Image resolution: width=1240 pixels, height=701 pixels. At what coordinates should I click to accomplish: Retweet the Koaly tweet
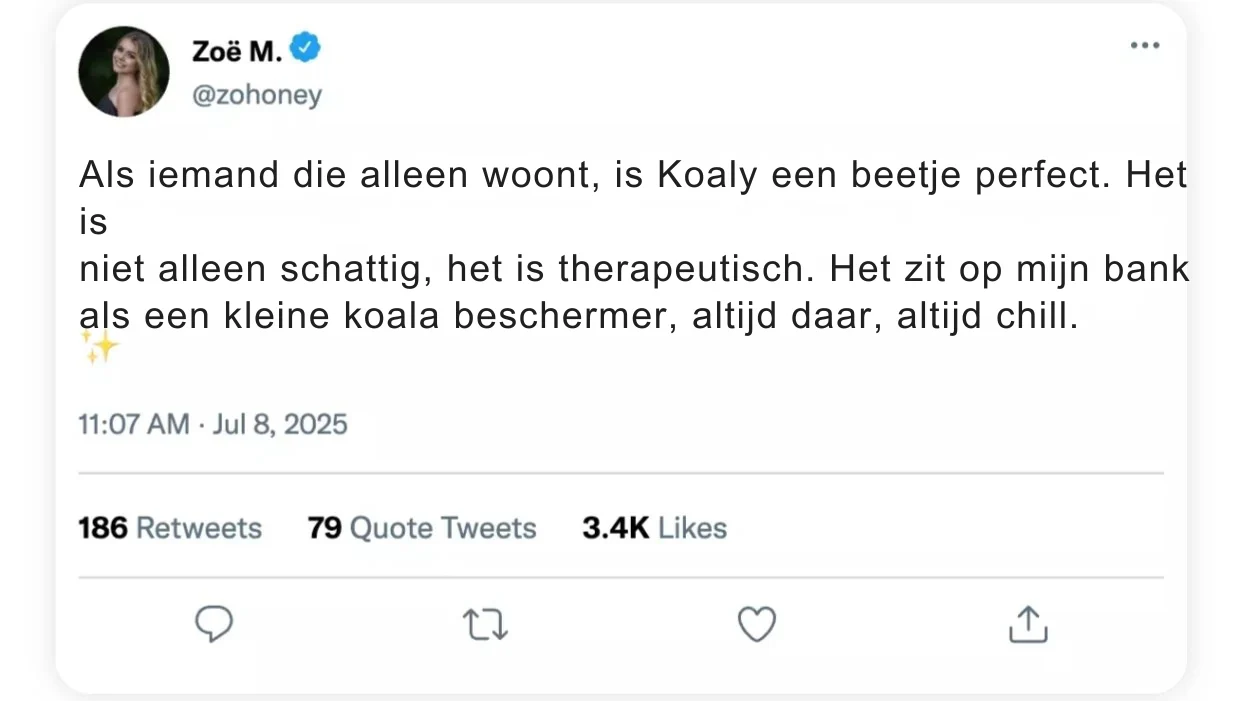click(x=486, y=625)
